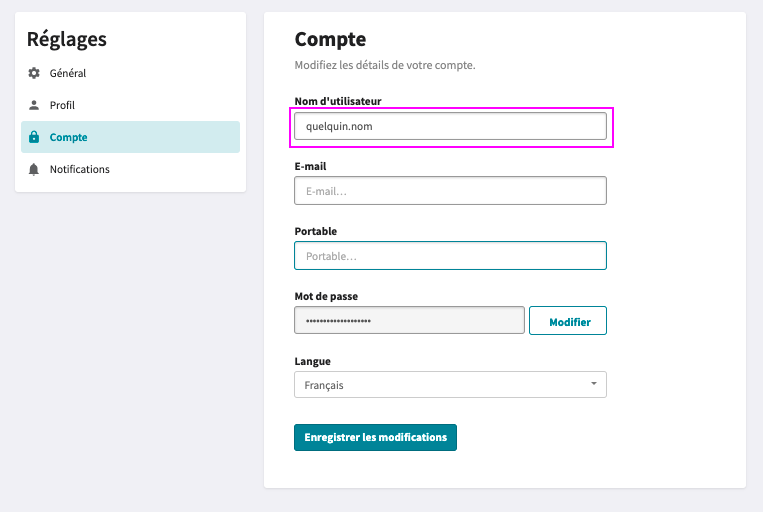Screen dimensions: 763x512
Task: Click the gear icon beside Général
Action: (34, 73)
